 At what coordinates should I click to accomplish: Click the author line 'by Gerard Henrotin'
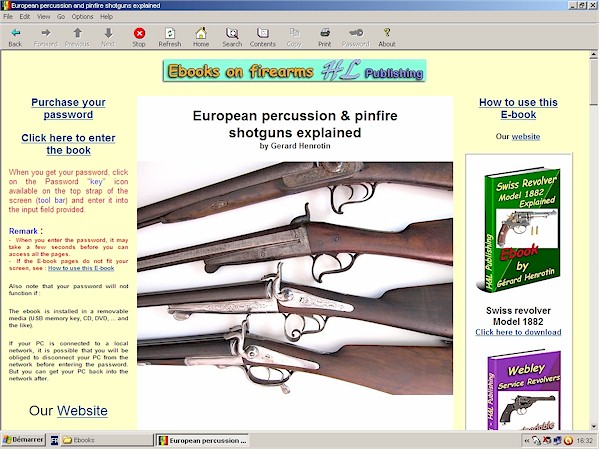[x=295, y=146]
